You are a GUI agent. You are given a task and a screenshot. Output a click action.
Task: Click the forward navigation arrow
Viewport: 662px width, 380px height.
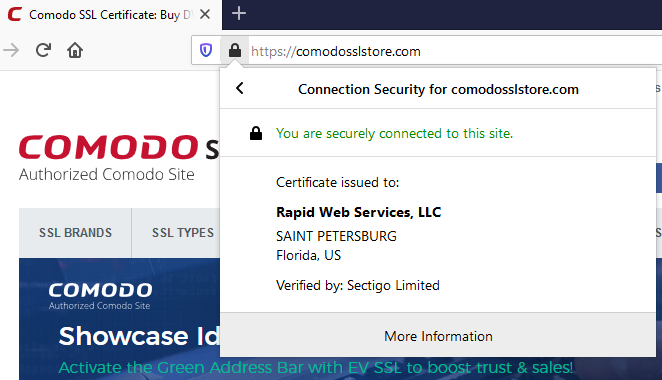pyautogui.click(x=11, y=50)
